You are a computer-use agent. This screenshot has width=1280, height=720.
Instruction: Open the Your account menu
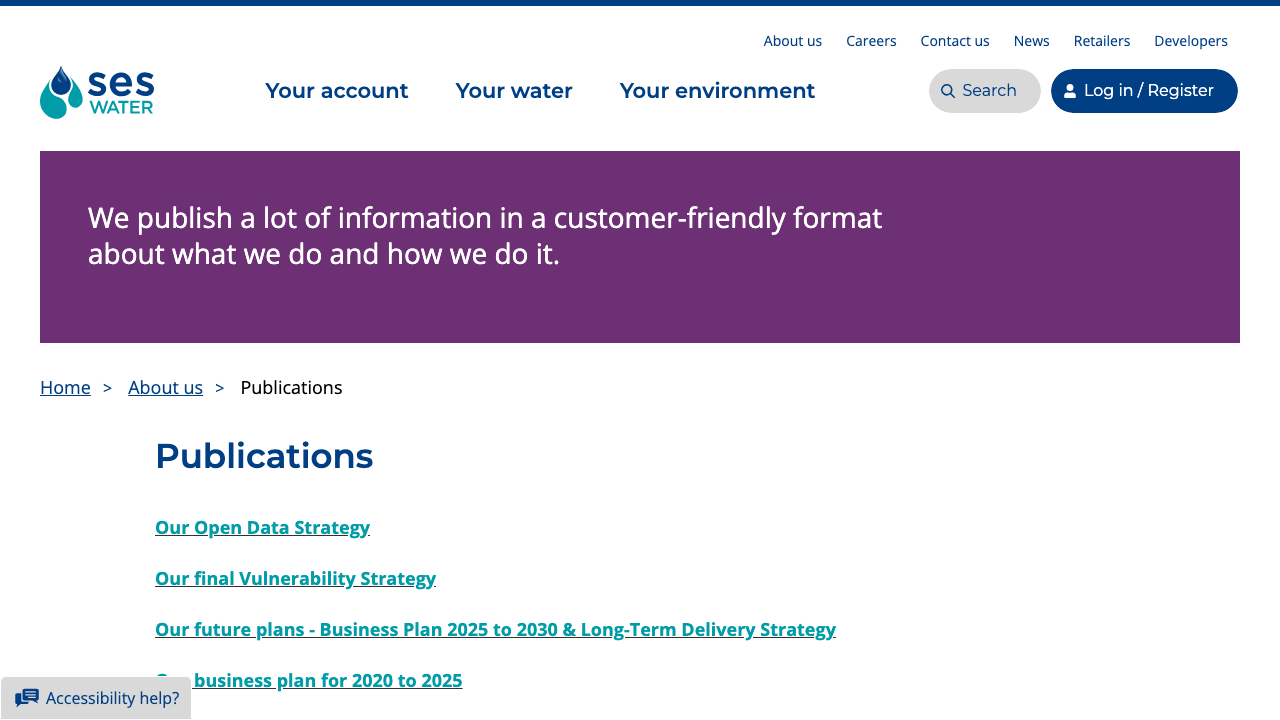(x=336, y=90)
